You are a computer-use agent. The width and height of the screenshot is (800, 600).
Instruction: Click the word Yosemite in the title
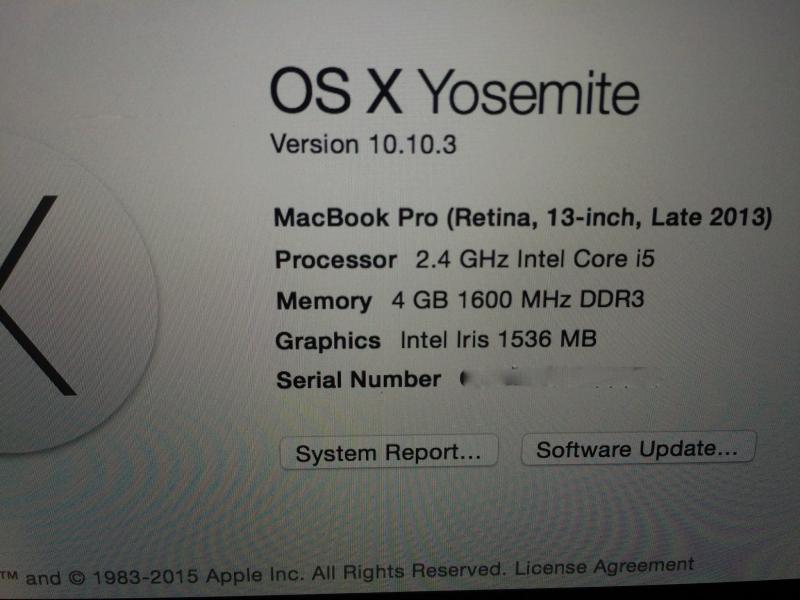531,93
